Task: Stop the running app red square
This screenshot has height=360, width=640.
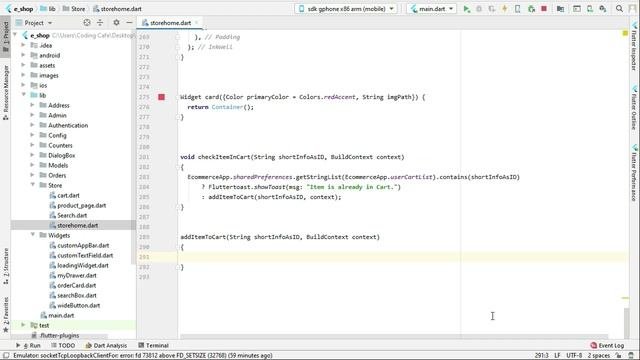Action: coord(544,9)
